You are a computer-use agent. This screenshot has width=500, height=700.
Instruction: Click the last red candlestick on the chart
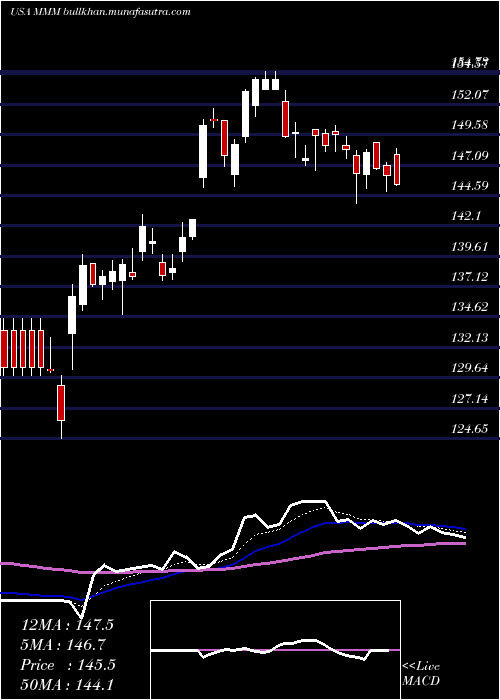click(397, 169)
